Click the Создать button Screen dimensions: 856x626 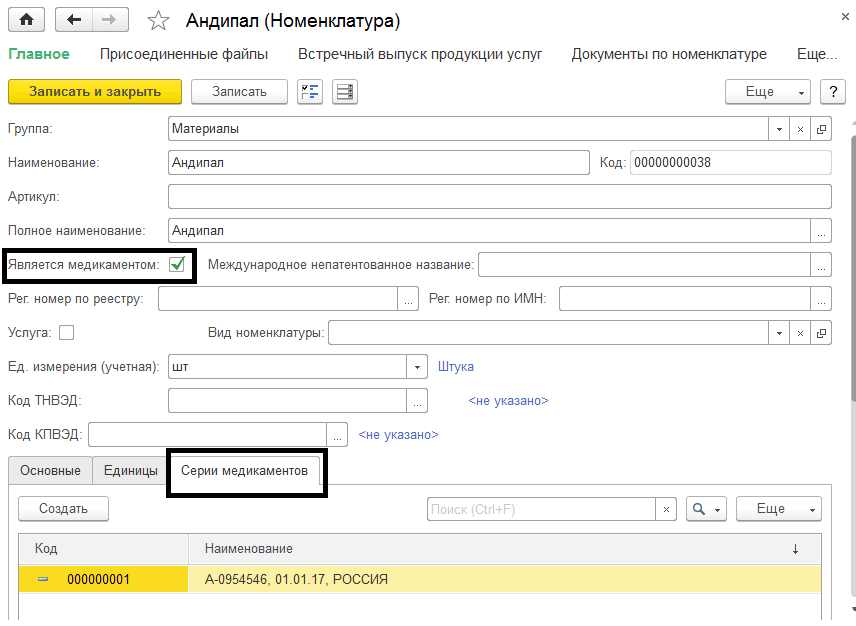coord(63,509)
